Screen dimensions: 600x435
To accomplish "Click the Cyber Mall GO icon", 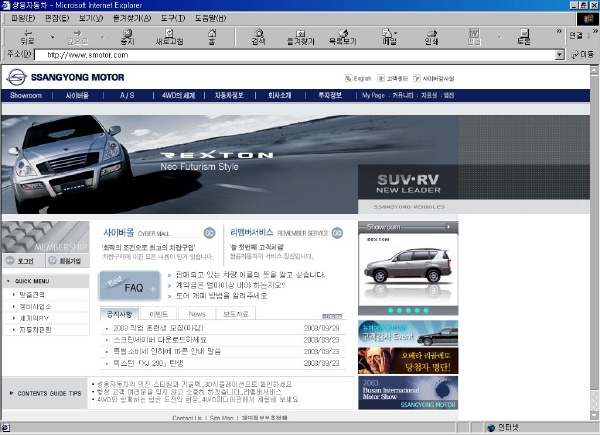I will pos(209,232).
